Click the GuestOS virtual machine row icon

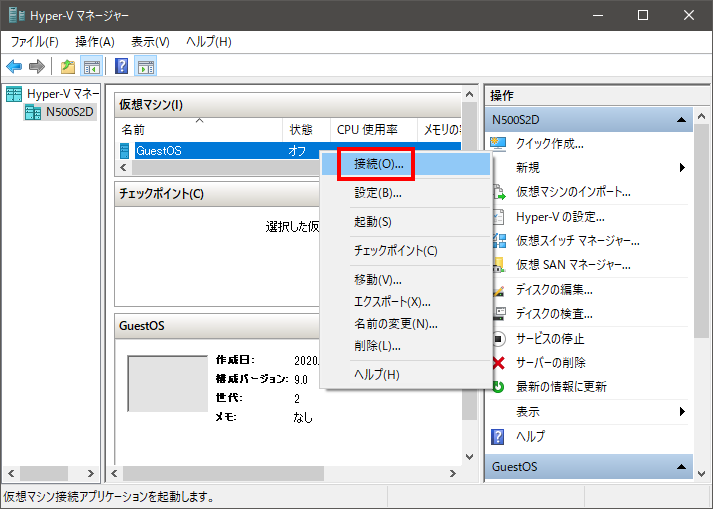click(x=124, y=151)
